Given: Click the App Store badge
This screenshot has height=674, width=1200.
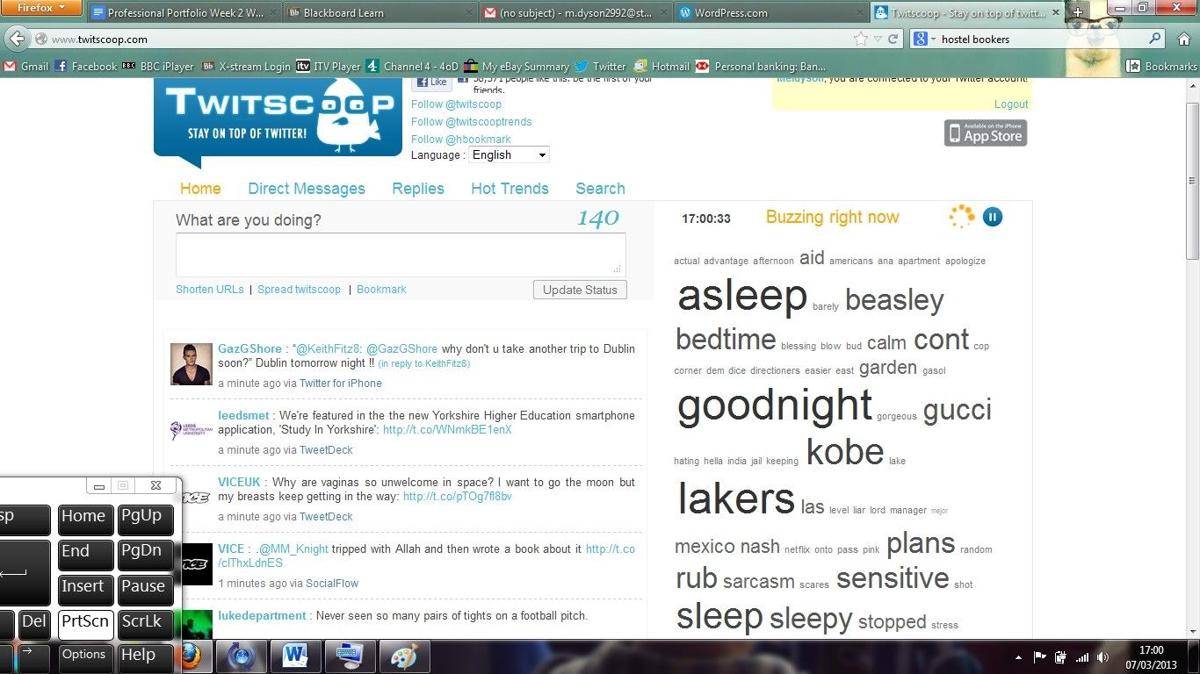Looking at the screenshot, I should point(985,133).
